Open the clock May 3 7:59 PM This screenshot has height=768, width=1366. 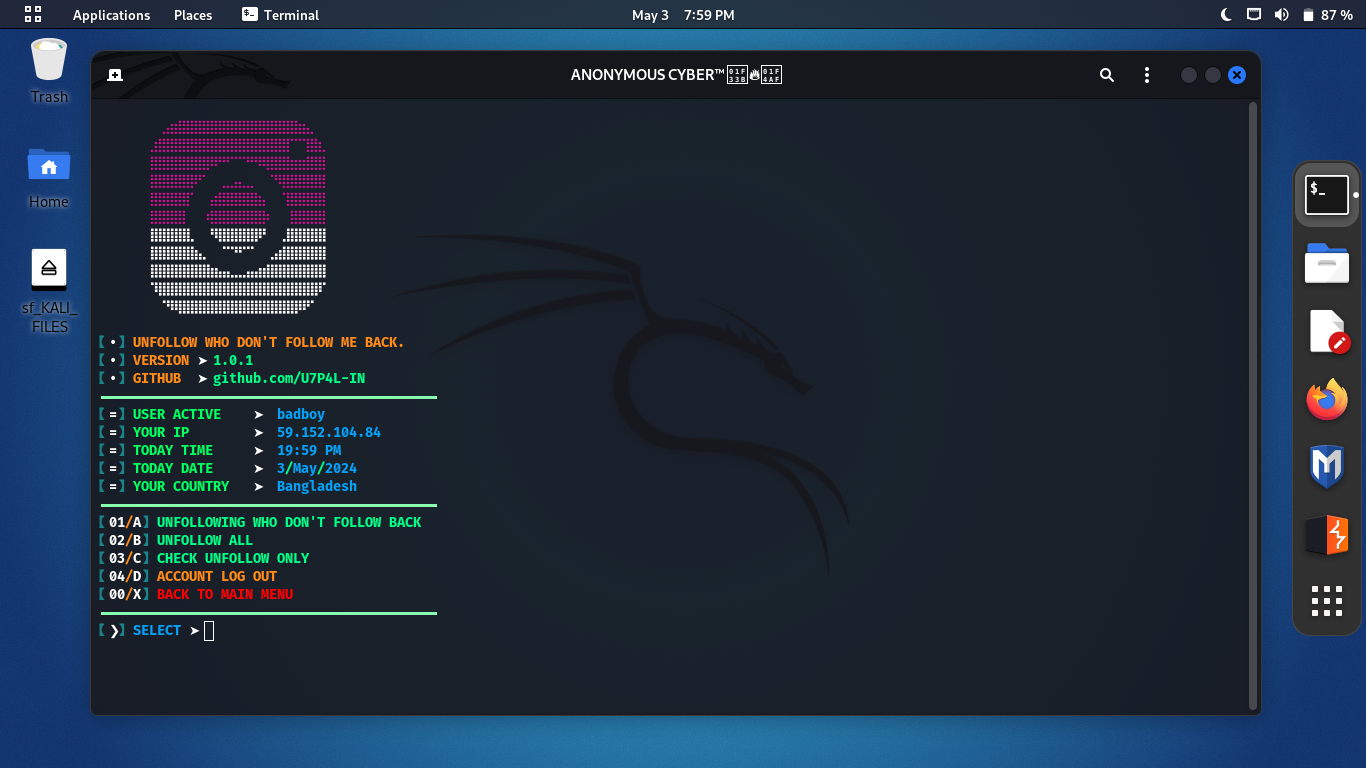[683, 15]
